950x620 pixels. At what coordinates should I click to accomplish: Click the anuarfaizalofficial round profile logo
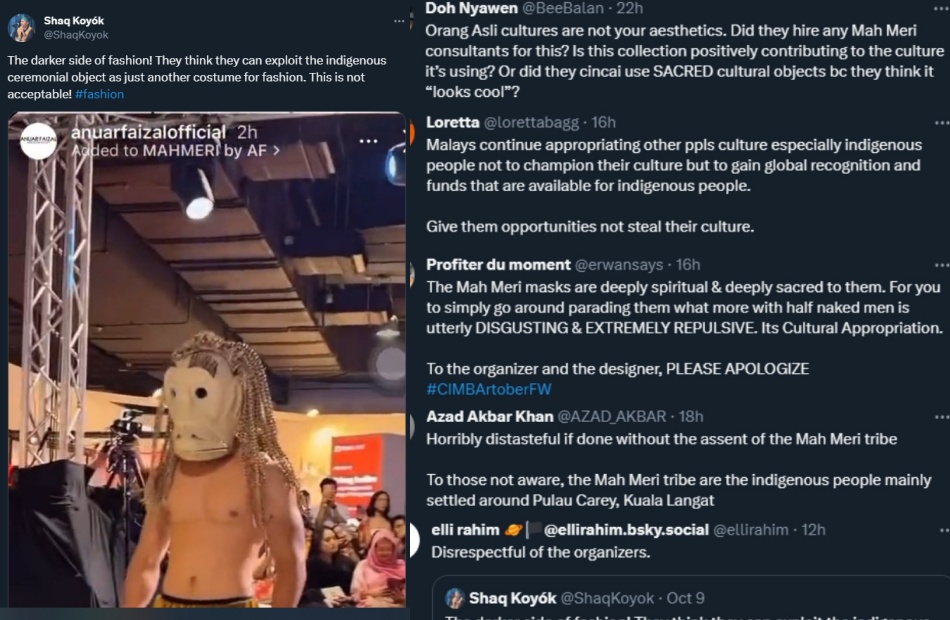(38, 141)
